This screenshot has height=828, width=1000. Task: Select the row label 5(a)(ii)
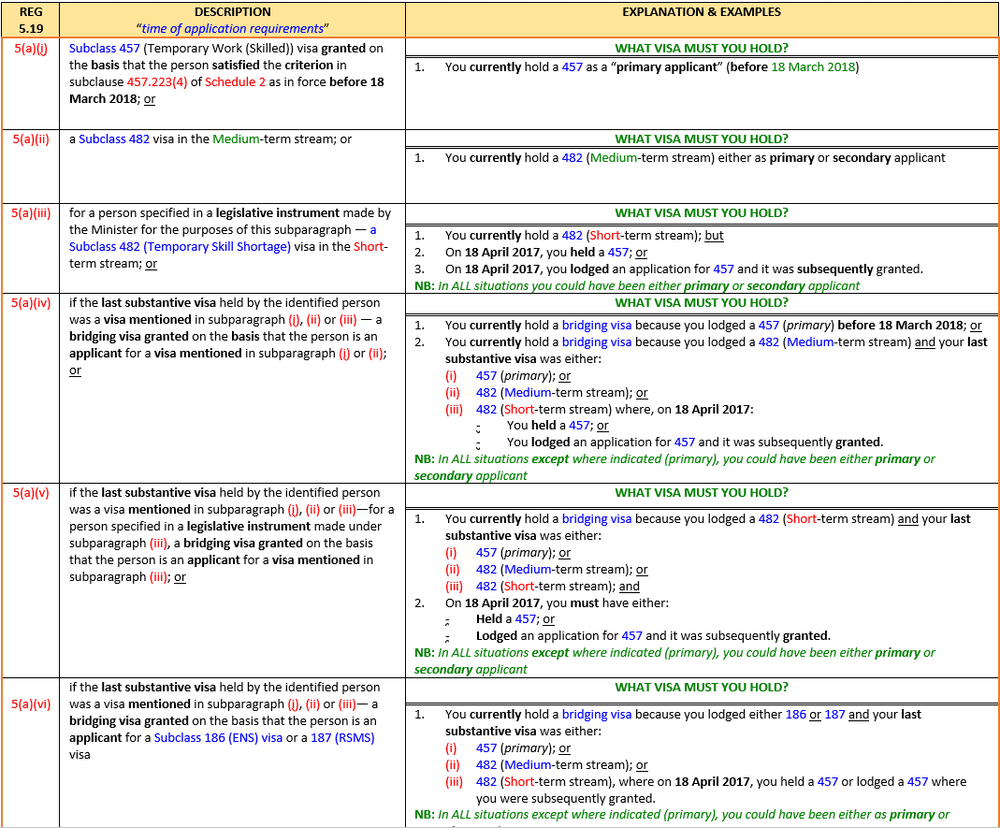pos(31,139)
